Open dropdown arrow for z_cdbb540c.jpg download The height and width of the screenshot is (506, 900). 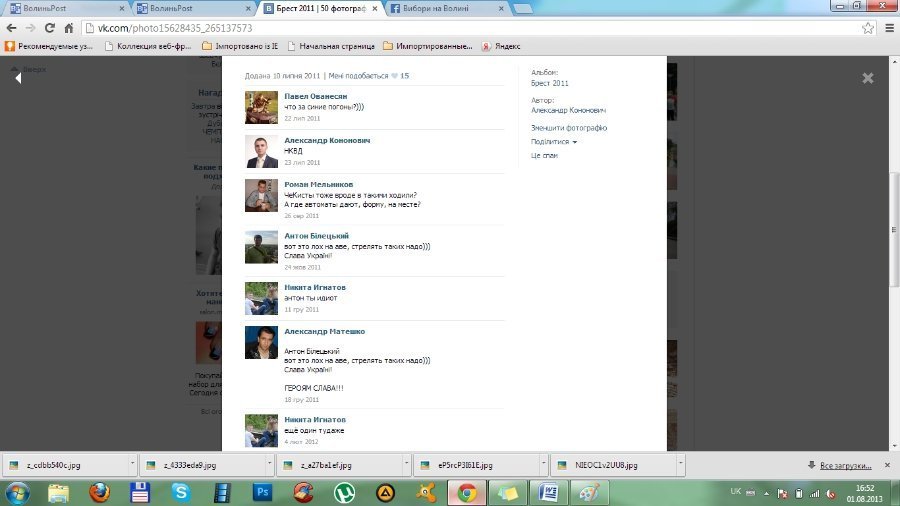(x=132, y=465)
